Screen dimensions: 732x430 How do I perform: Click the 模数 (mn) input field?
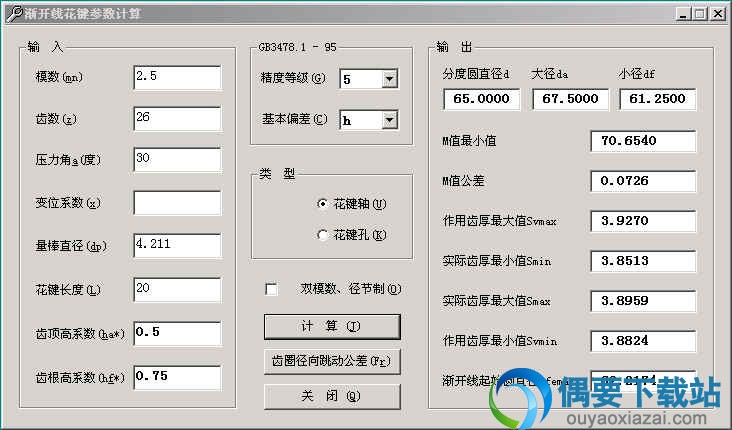tap(177, 78)
